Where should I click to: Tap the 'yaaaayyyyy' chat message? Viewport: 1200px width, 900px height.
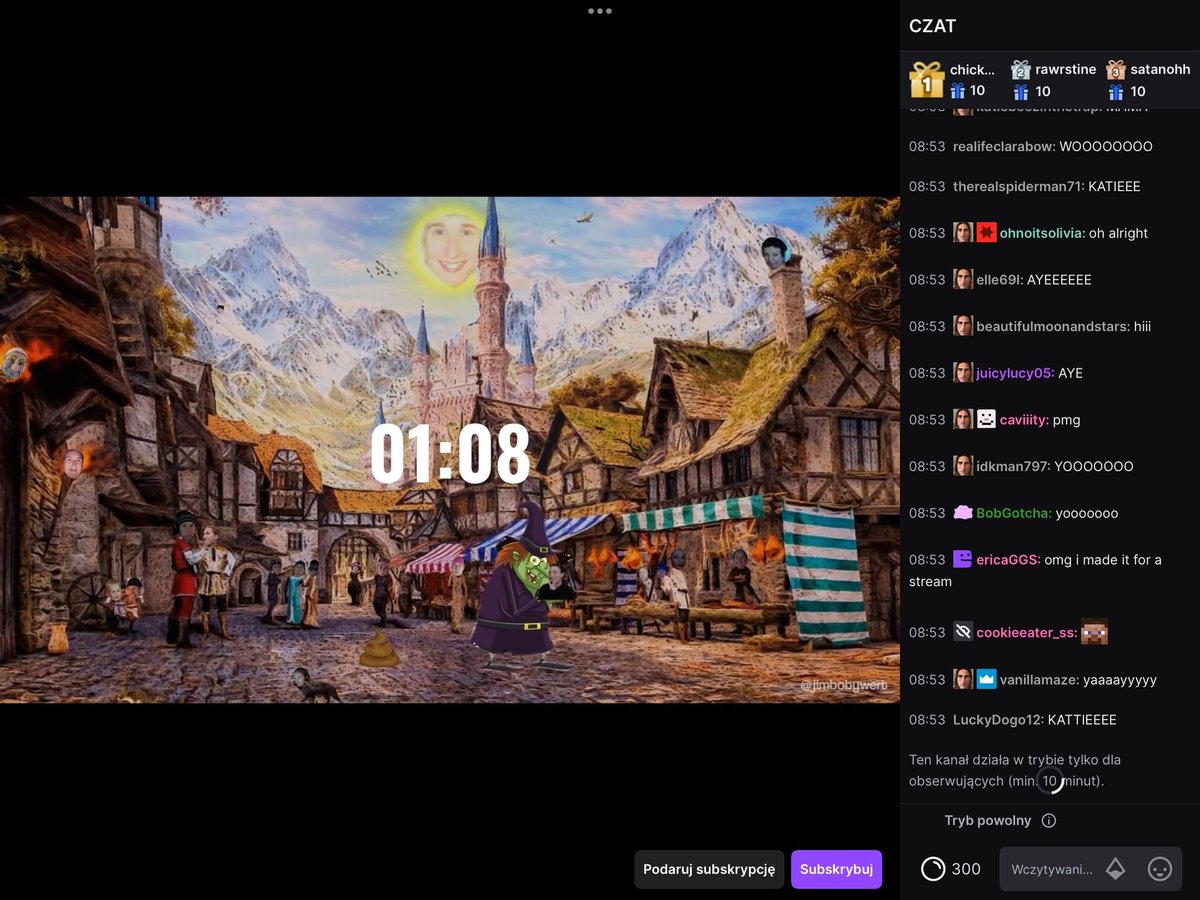pyautogui.click(x=1120, y=680)
